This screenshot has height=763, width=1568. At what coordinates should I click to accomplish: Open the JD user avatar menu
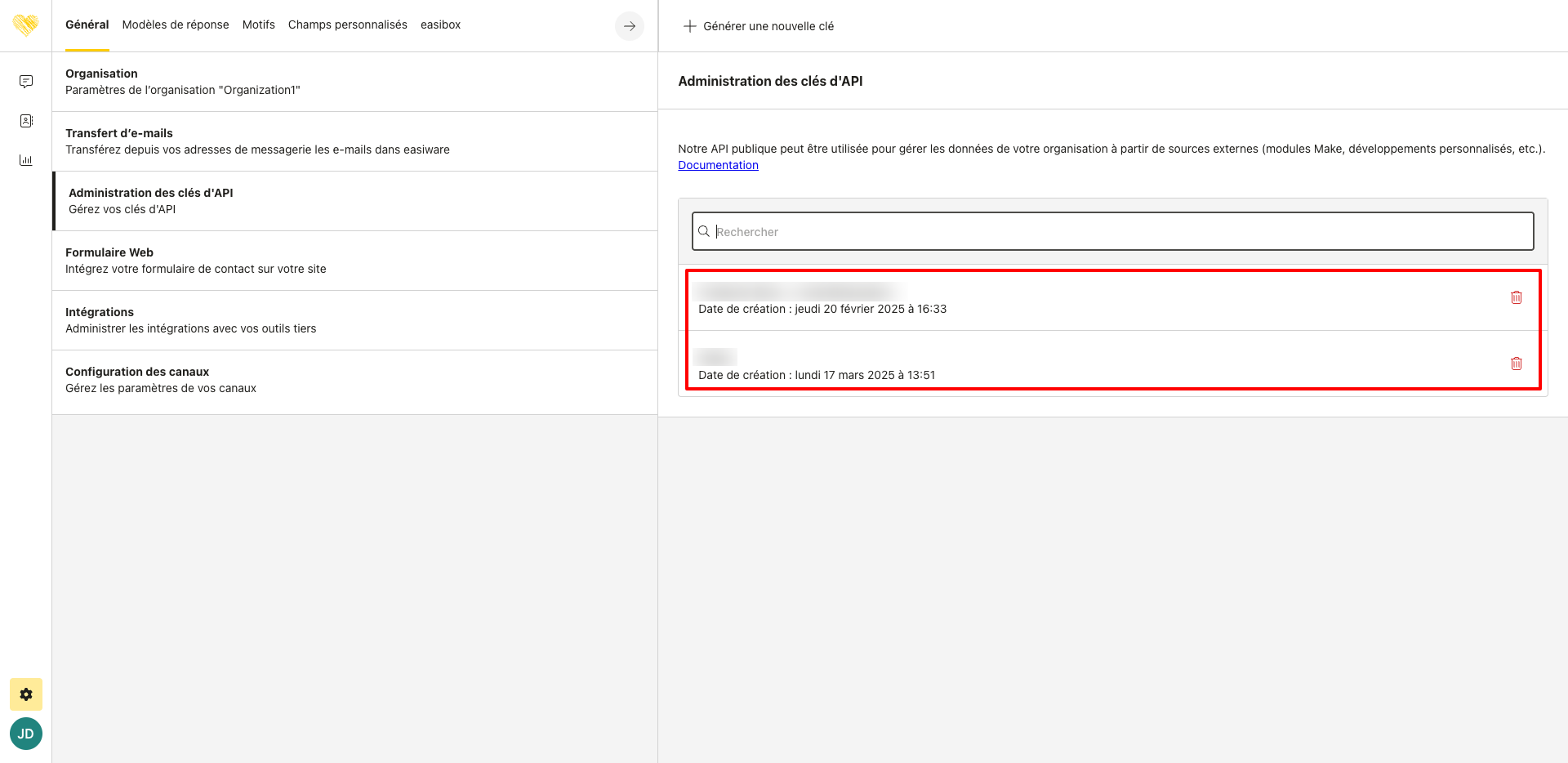[x=26, y=734]
